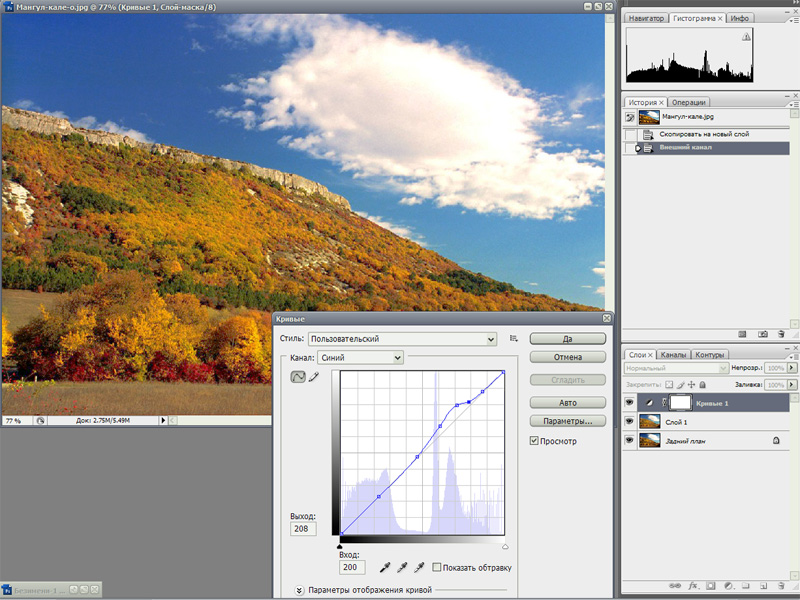Switch to the Навигатор tab
Image resolution: width=800 pixels, height=600 pixels.
(x=645, y=18)
